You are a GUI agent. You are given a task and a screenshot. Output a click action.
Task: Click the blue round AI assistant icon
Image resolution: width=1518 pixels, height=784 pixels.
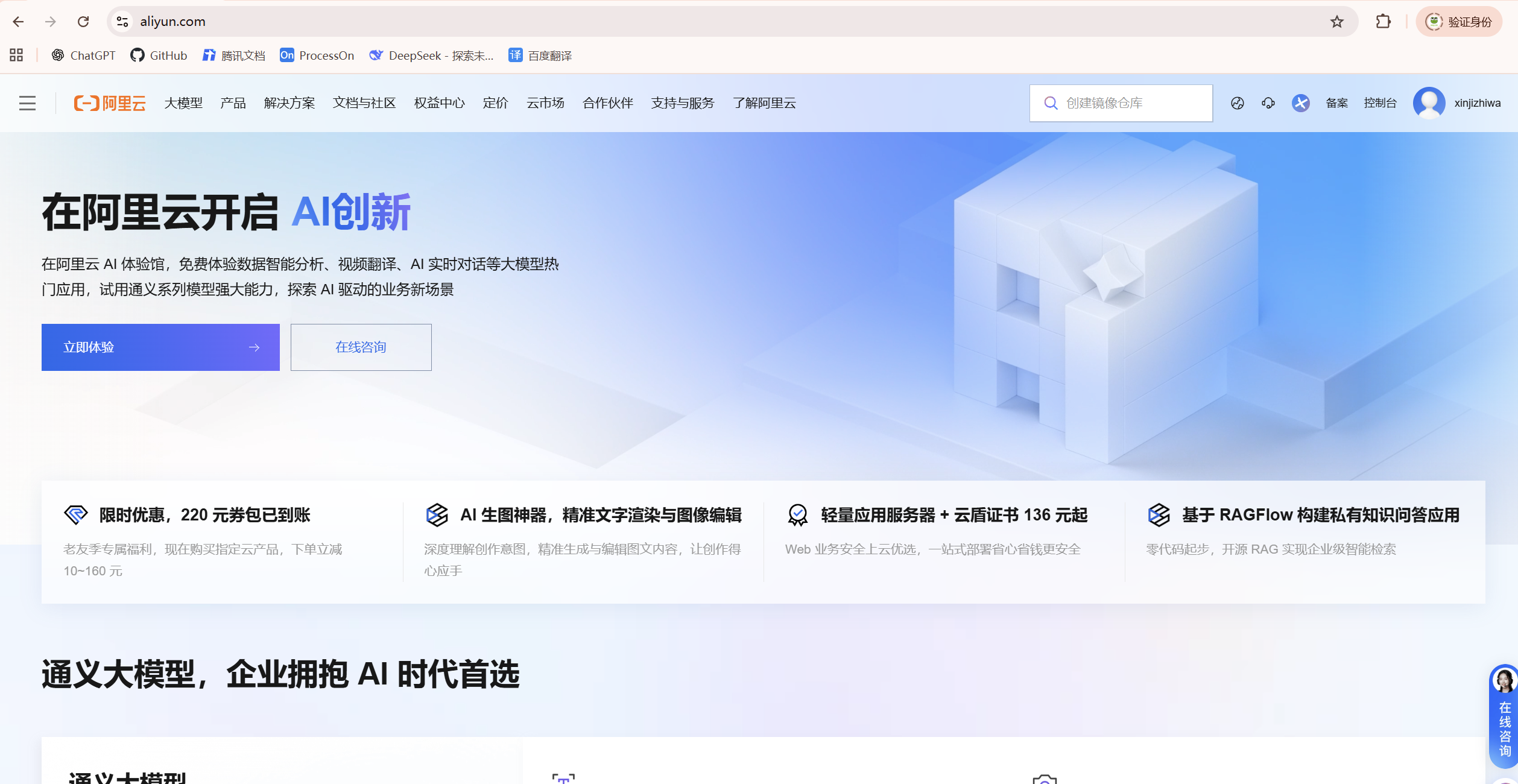(1300, 103)
